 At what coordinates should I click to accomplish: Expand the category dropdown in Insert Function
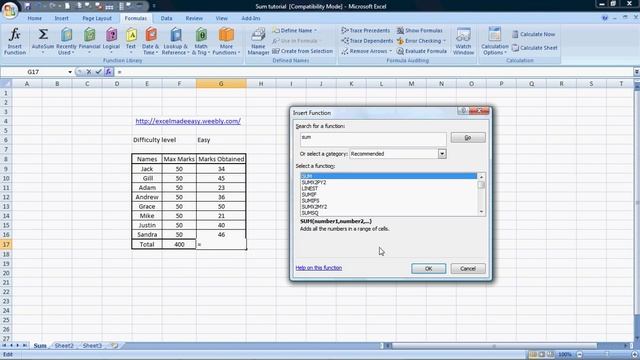tap(442, 154)
